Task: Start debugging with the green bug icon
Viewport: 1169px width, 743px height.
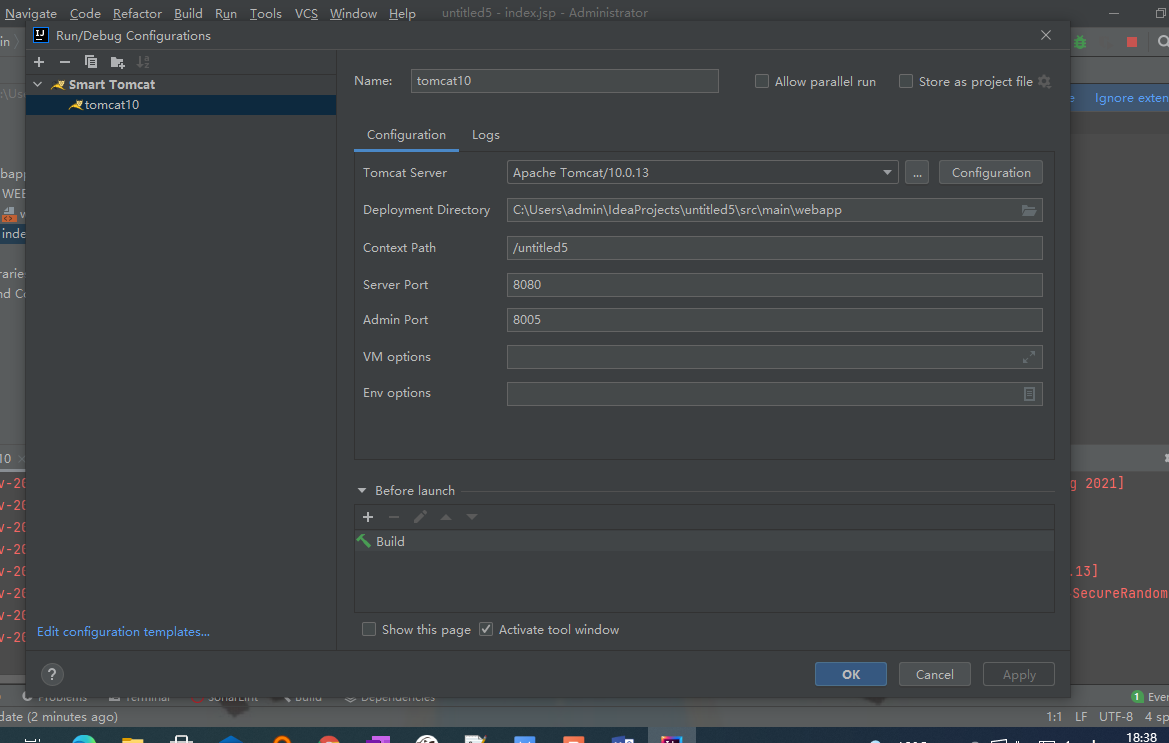Action: coord(1080,42)
